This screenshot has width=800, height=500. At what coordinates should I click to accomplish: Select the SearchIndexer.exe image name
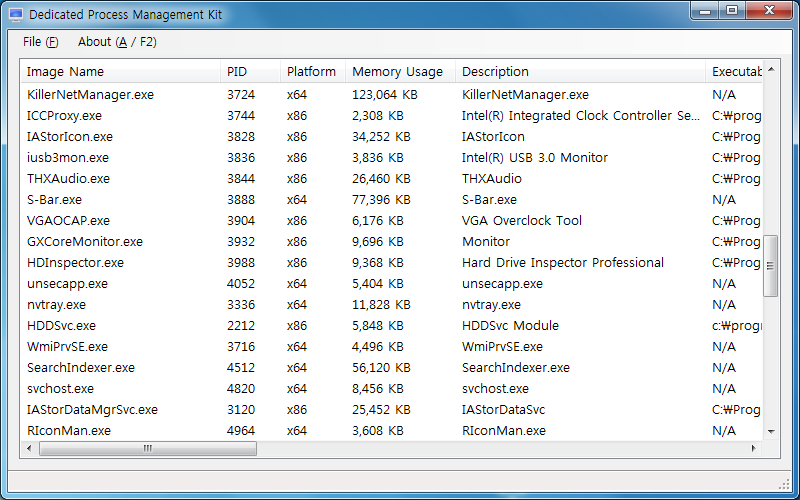tap(81, 367)
